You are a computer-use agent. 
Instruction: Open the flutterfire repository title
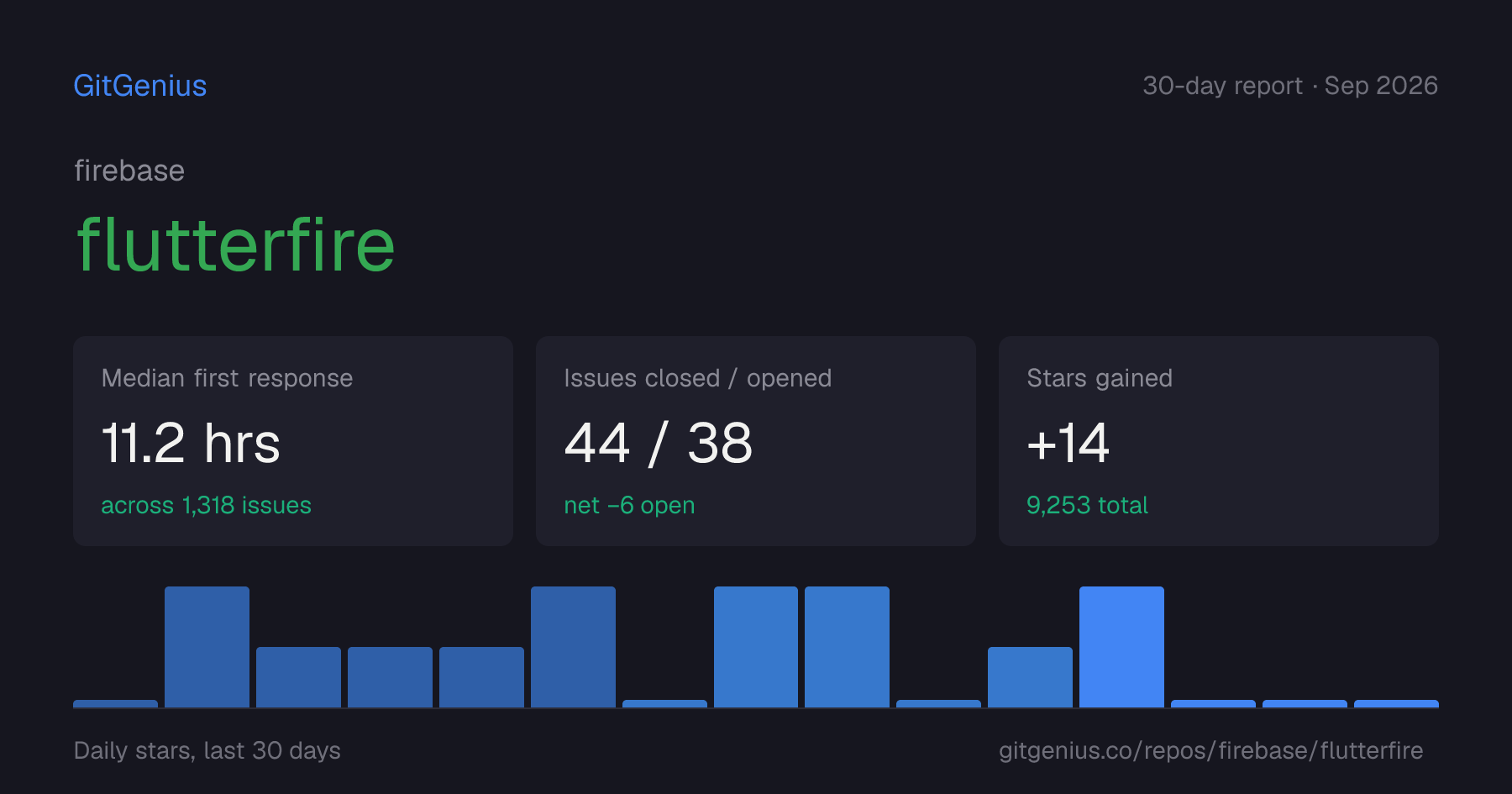click(235, 245)
